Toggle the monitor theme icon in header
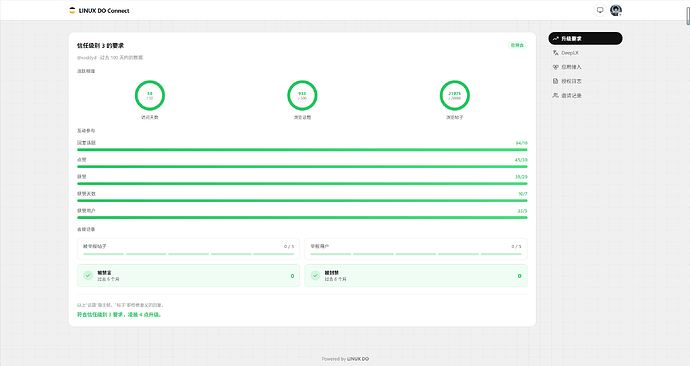This screenshot has height=366, width=690. 600,10
